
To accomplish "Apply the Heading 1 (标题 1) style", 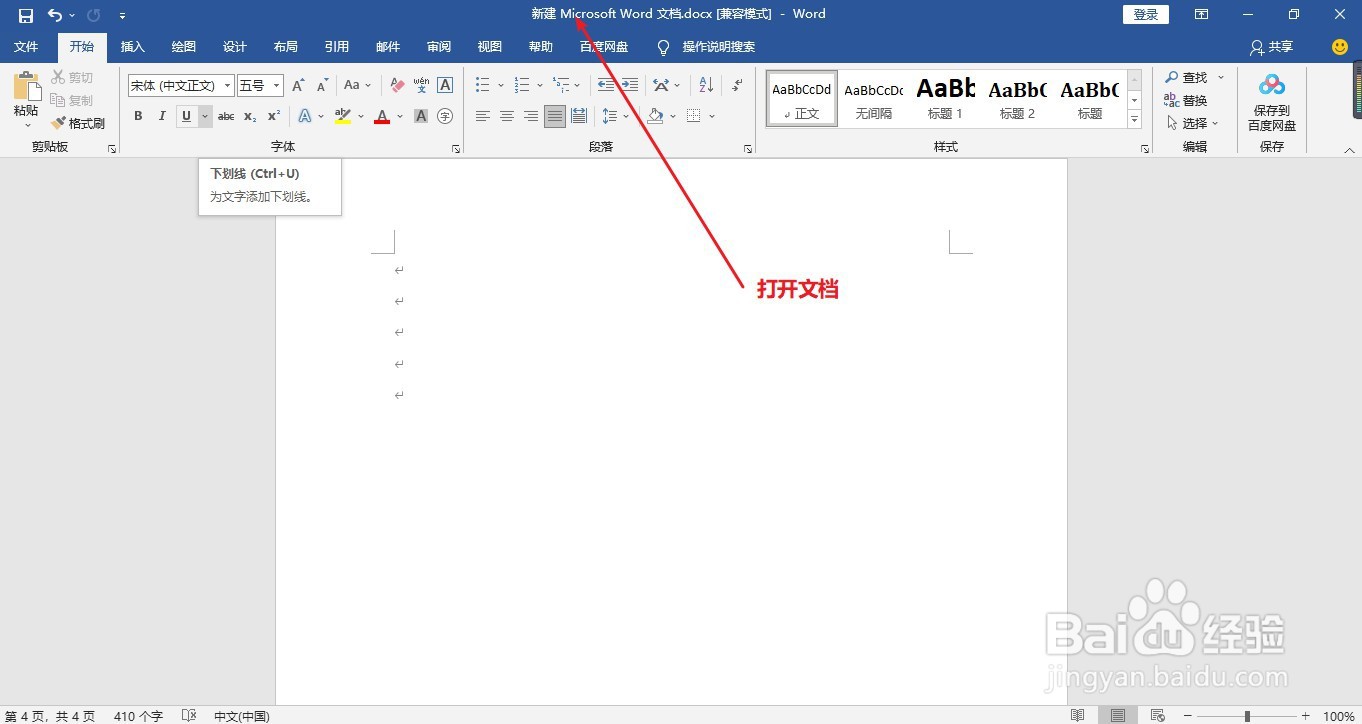I will click(x=945, y=98).
